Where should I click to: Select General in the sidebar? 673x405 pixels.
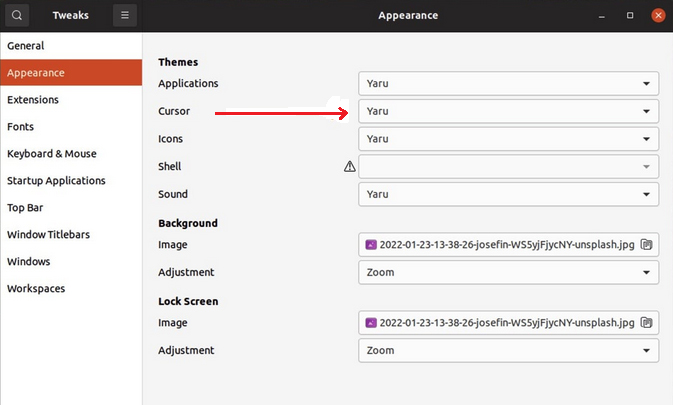click(71, 46)
